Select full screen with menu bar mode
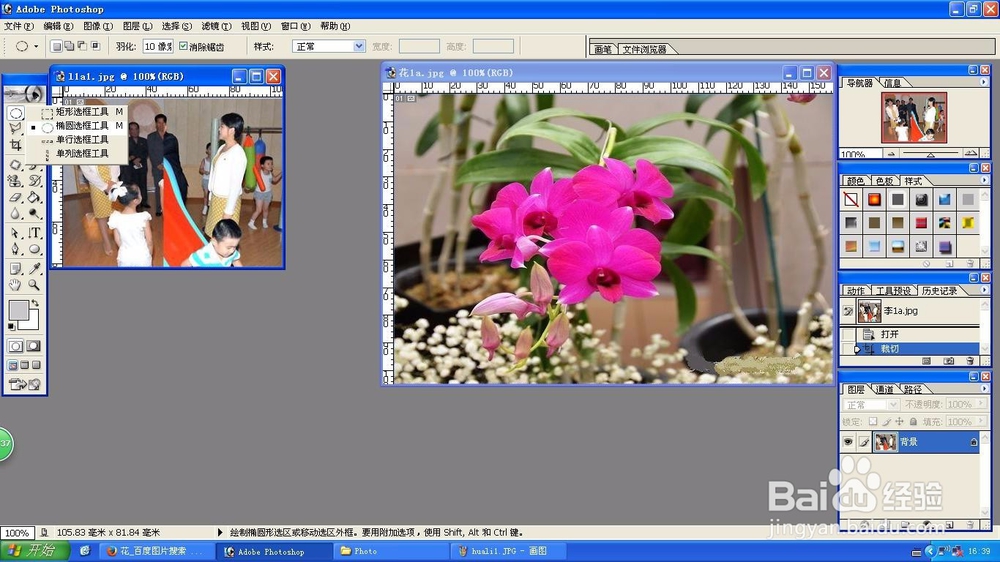Image resolution: width=1000 pixels, height=562 pixels. [x=24, y=365]
